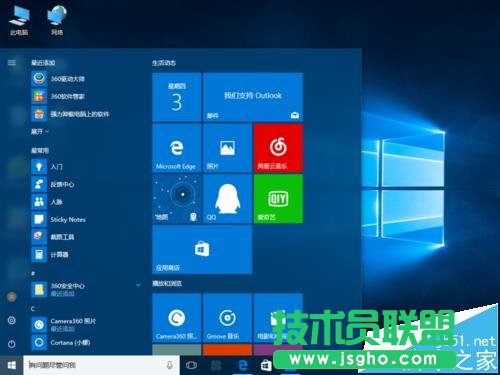
Task: Open the 入门 app with lightbulb icon
Action: [47, 166]
